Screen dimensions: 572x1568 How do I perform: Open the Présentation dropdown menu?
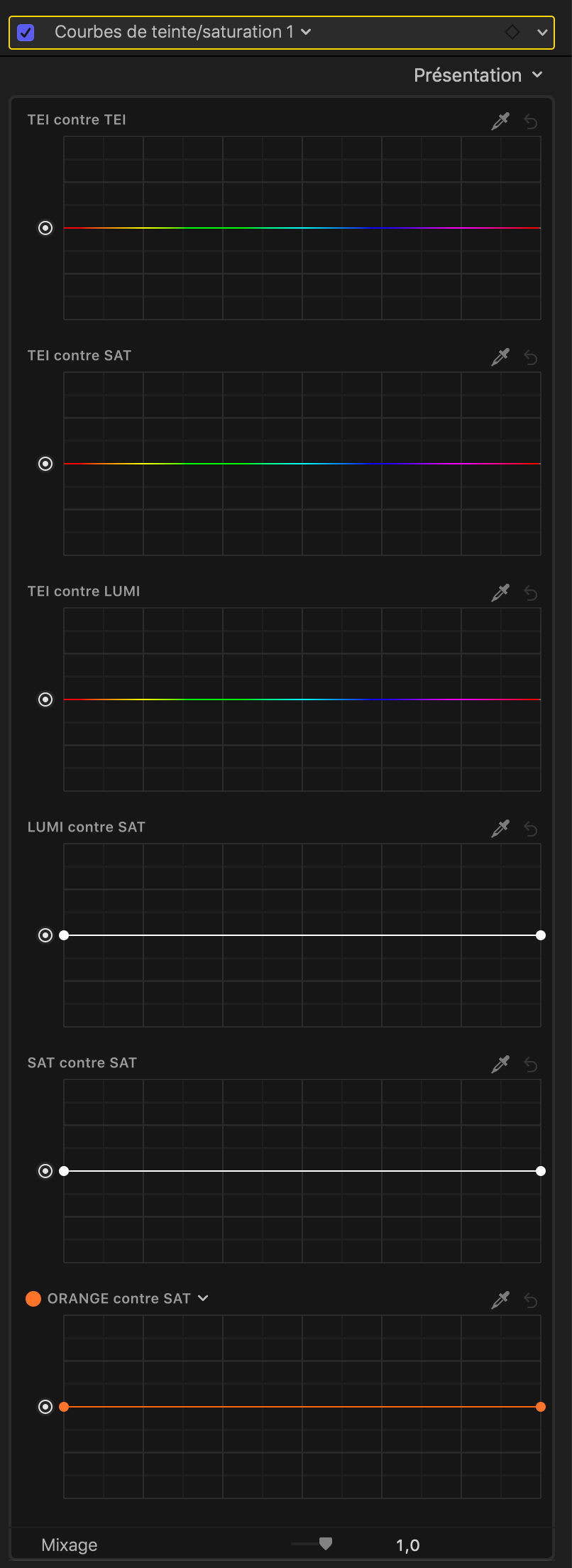point(478,75)
